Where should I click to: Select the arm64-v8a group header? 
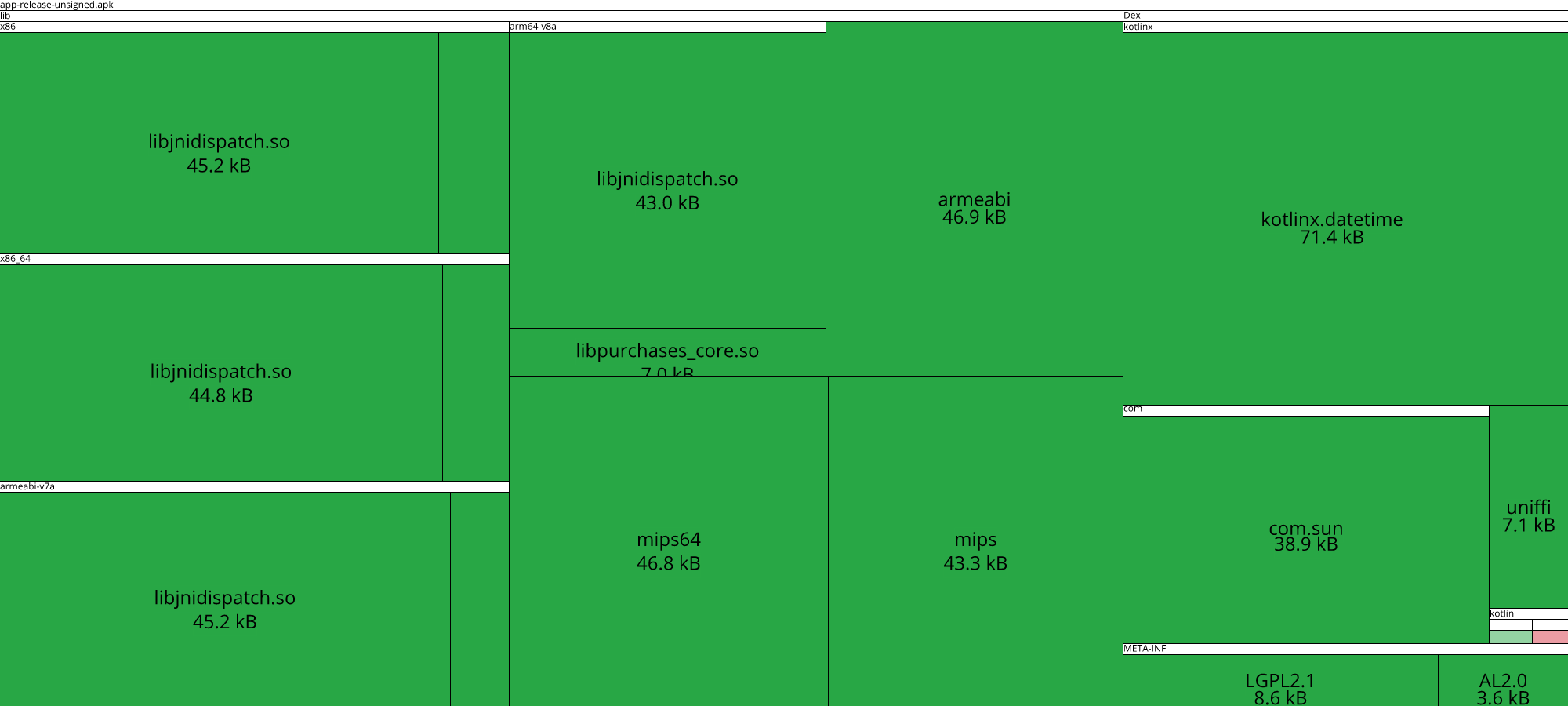coord(667,27)
